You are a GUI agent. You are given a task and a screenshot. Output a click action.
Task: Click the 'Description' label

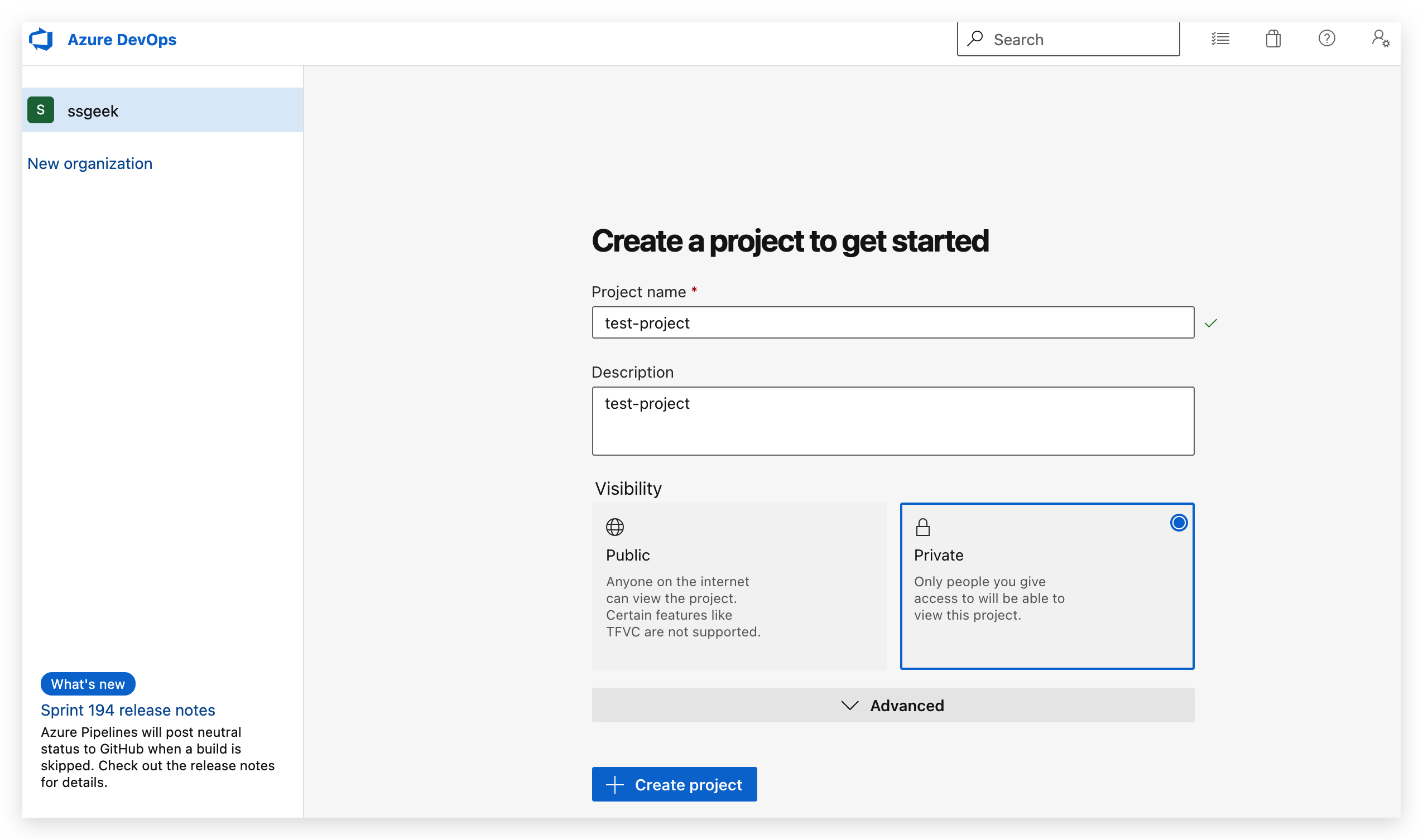[632, 372]
